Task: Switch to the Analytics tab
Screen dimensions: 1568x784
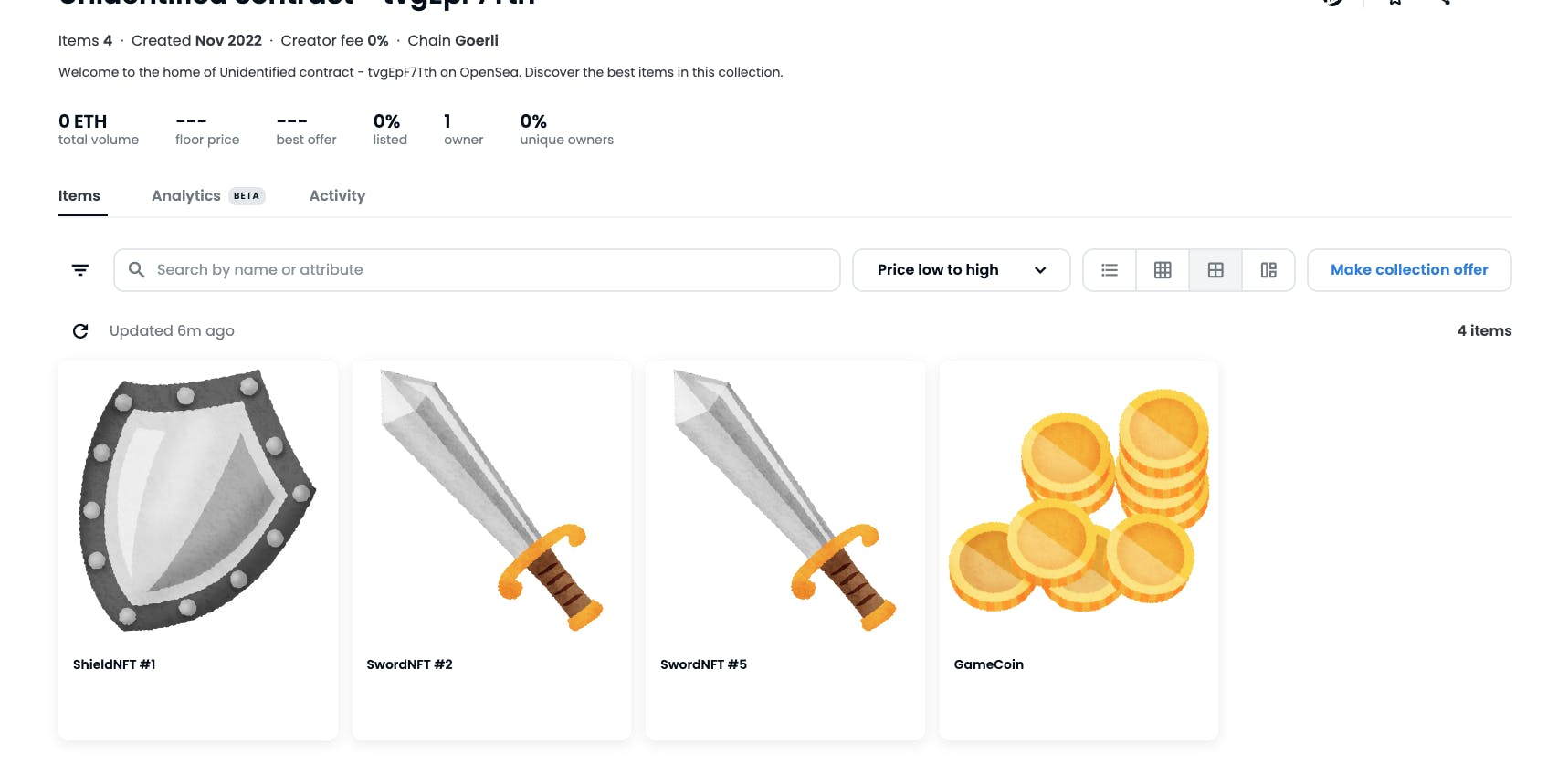Action: coord(186,196)
